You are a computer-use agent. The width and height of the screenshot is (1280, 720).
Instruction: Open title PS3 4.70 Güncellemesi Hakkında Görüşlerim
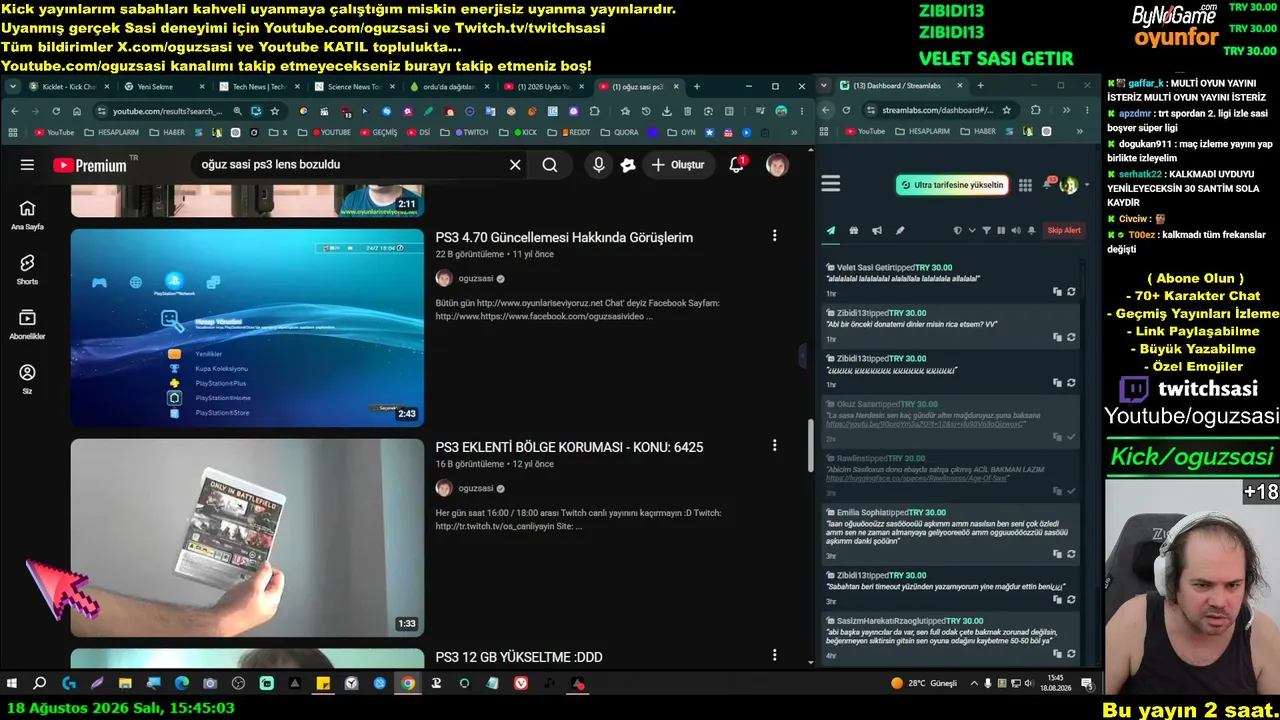tap(564, 238)
